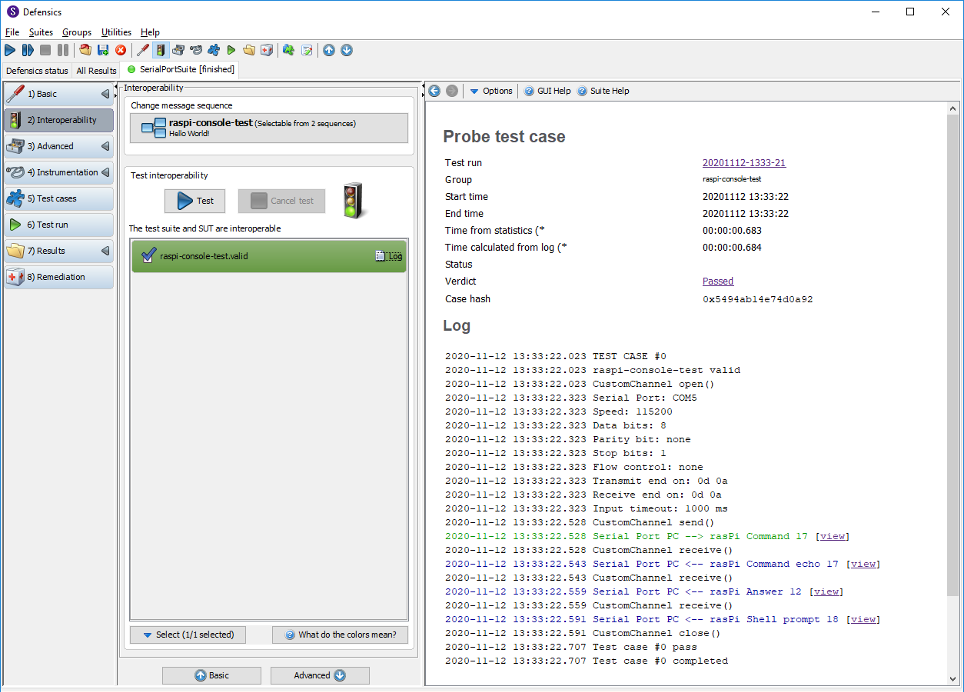Open the Options dropdown above the results pane
964x692 pixels.
click(x=489, y=90)
